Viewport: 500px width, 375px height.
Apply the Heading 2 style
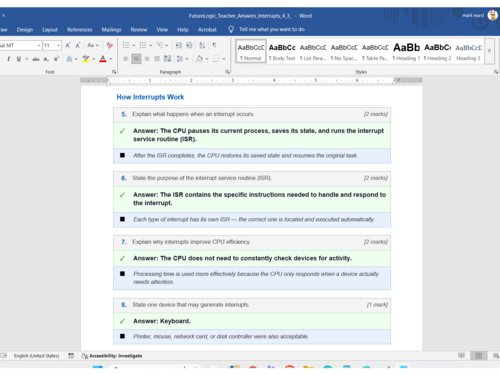437,51
